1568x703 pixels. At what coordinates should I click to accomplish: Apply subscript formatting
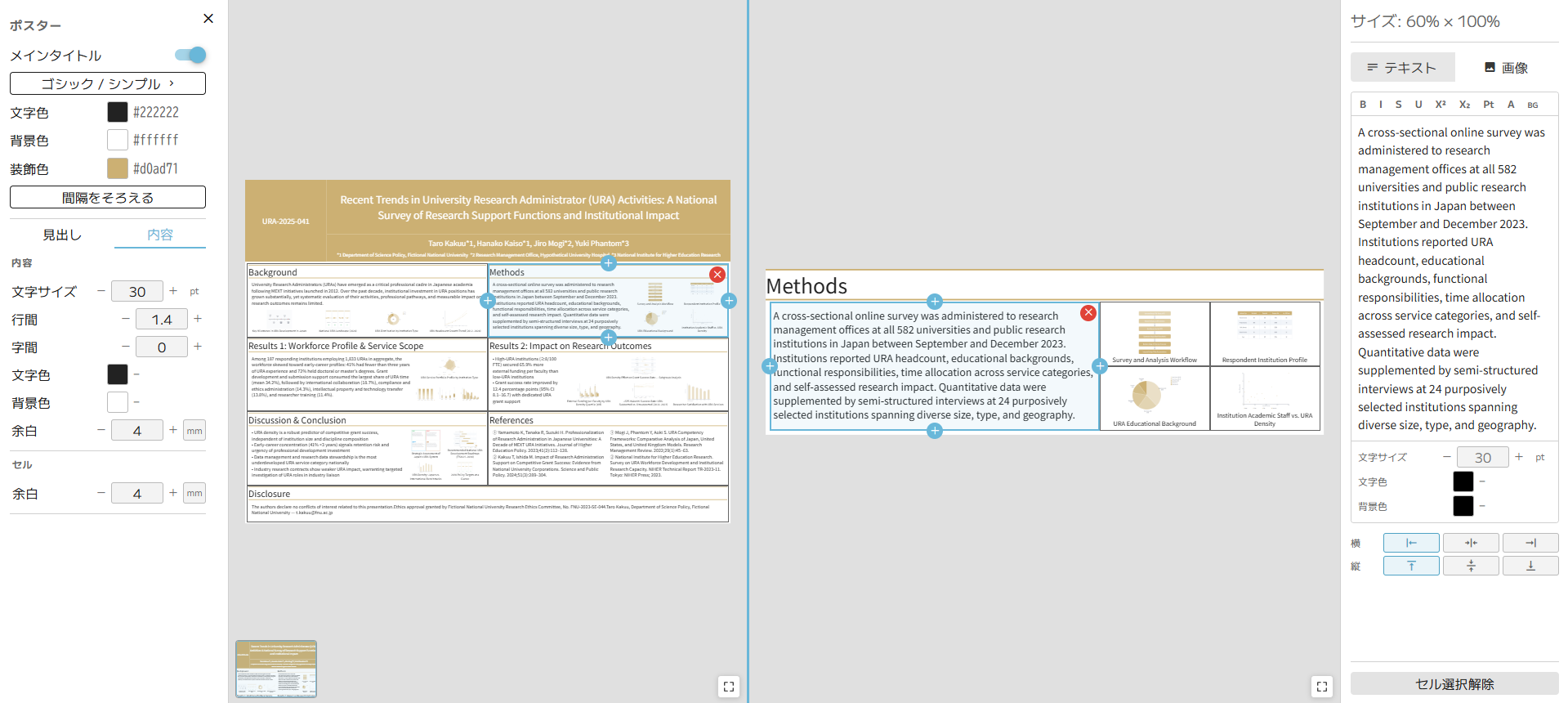pos(1464,105)
